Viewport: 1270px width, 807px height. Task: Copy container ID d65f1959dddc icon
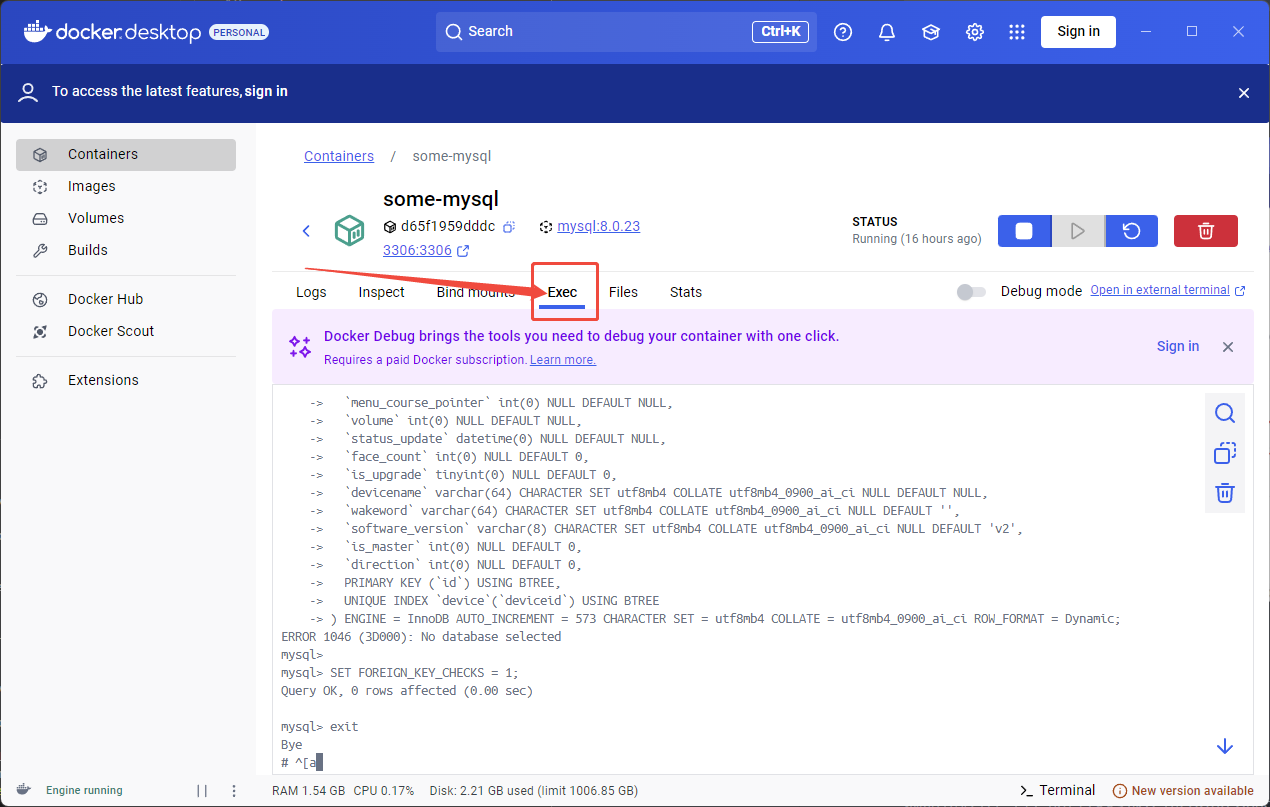point(509,227)
